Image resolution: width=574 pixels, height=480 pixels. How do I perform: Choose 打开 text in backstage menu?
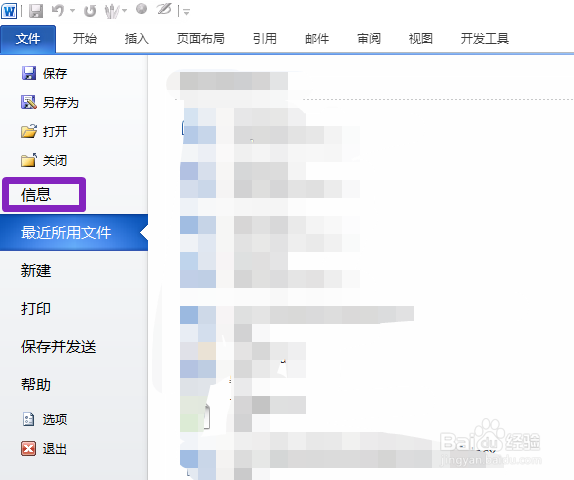(x=55, y=131)
